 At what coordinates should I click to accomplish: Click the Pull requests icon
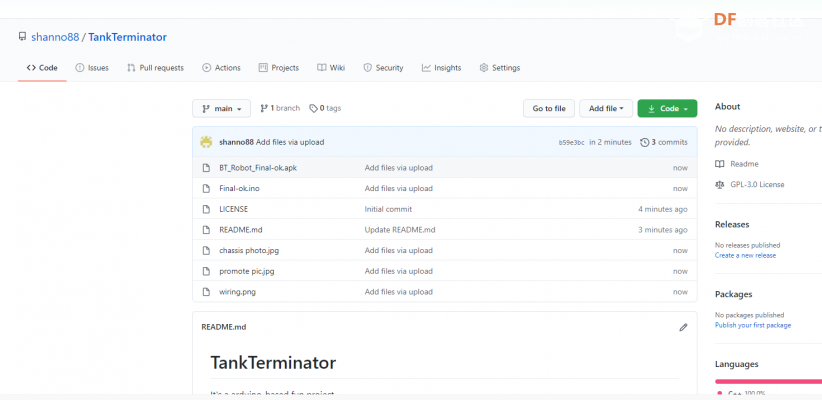coord(131,68)
